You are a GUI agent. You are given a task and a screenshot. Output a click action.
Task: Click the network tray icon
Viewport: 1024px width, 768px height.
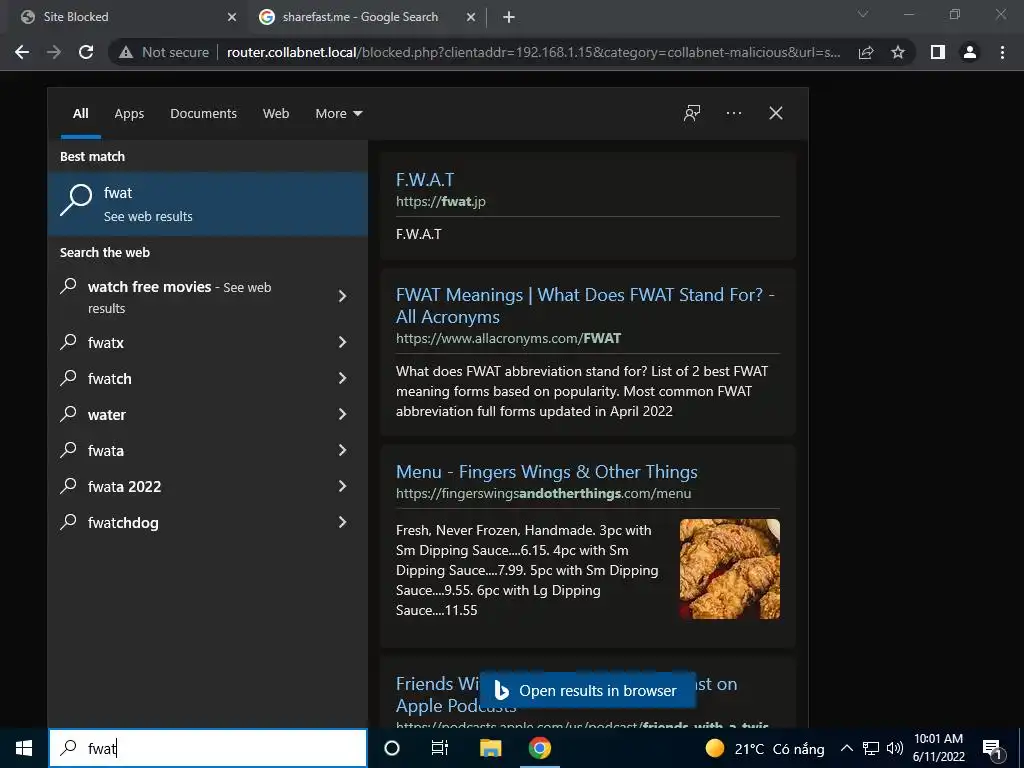coord(871,748)
